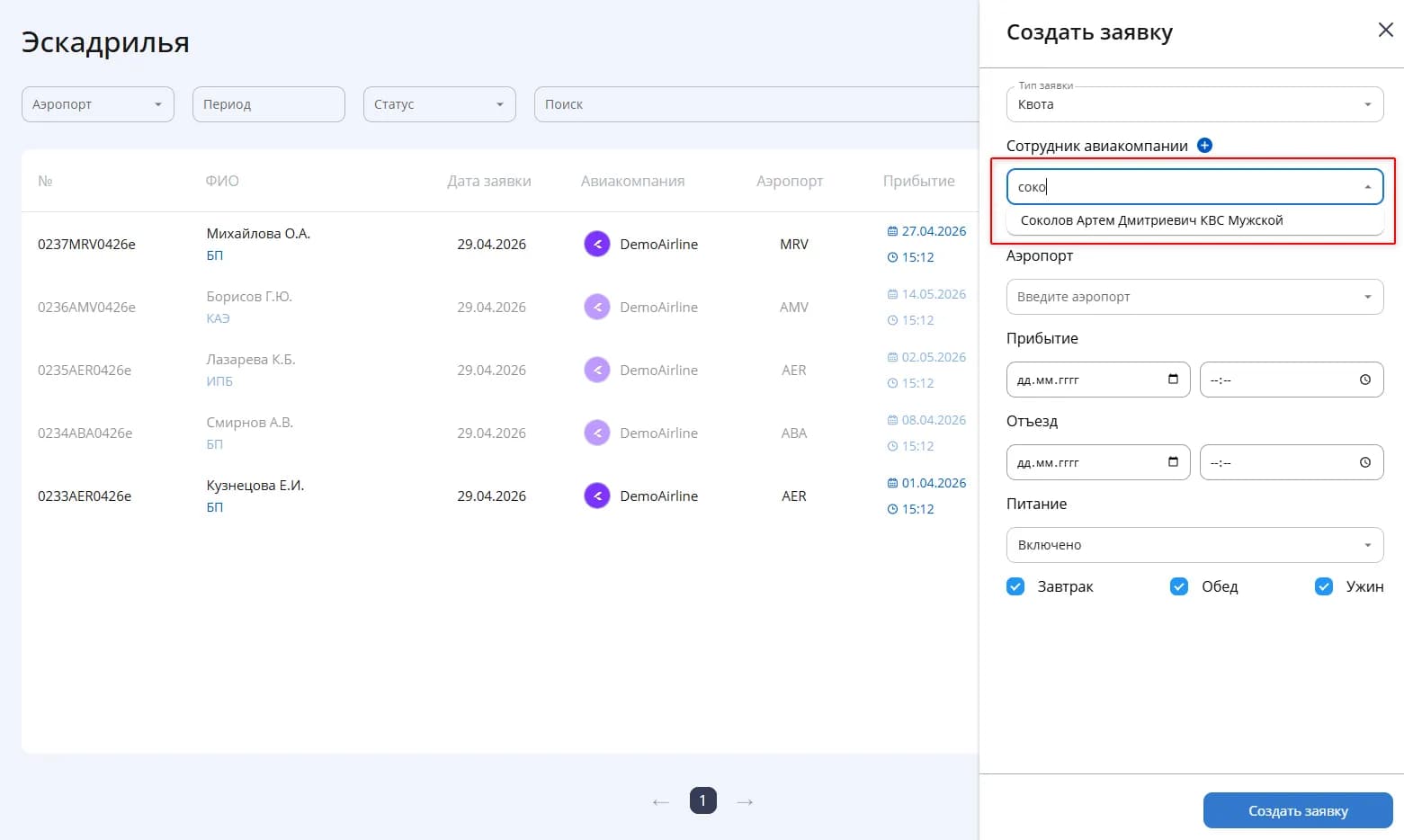Viewport: 1404px width, 840px height.
Task: Click the Создать заявку button
Action: pos(1298,810)
